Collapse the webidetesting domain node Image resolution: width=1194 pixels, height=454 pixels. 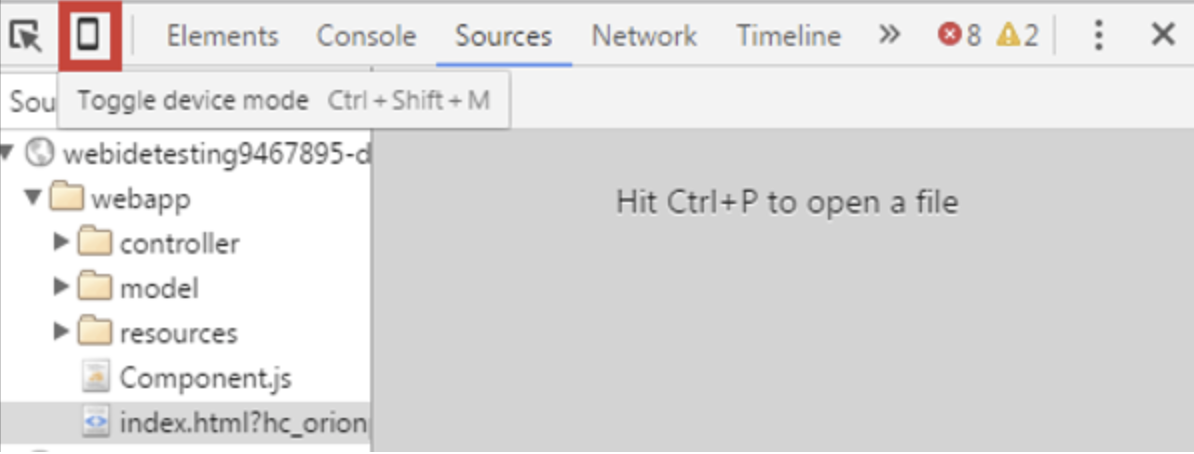tap(8, 154)
